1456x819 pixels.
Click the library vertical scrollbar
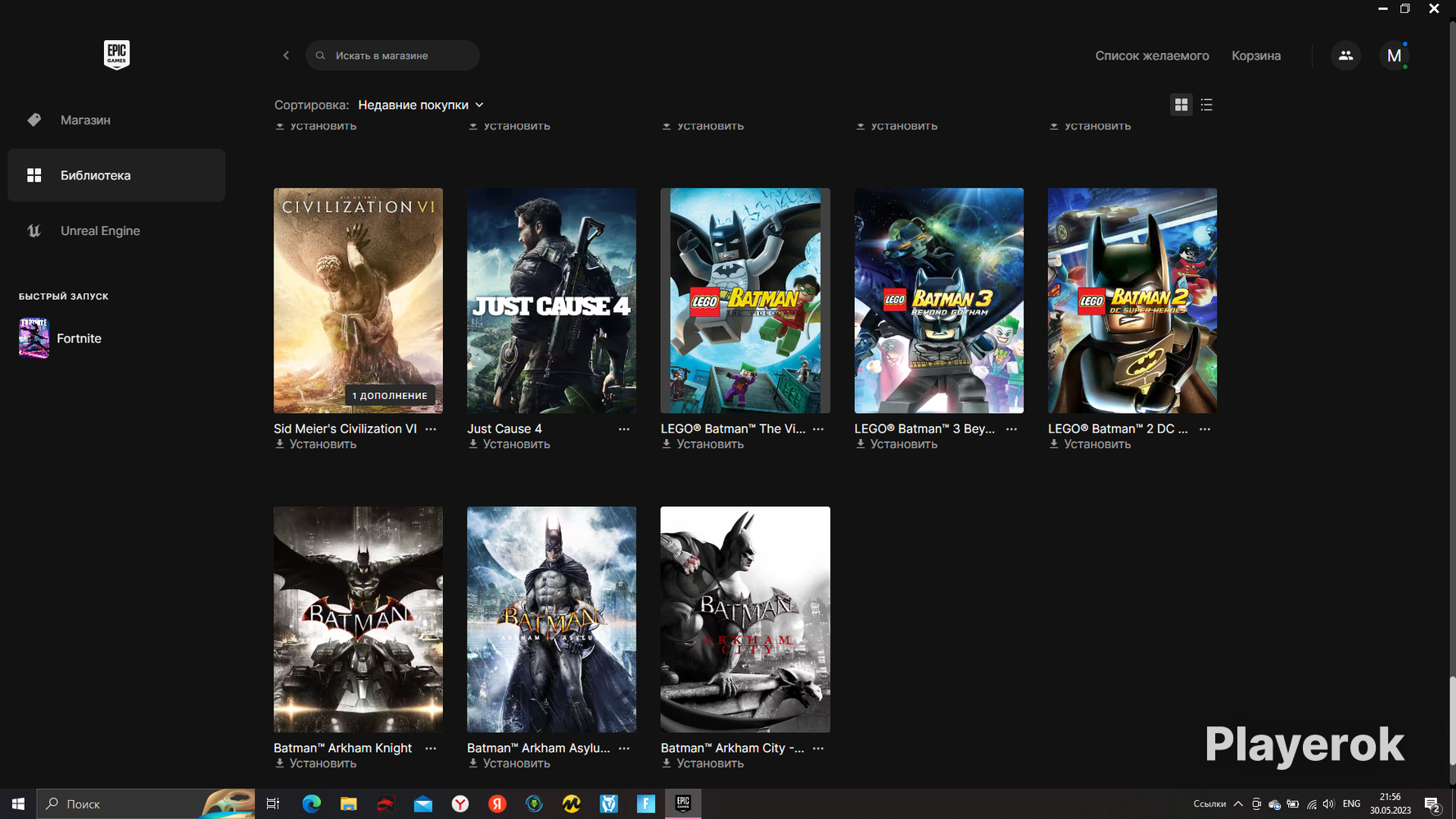[x=1452, y=721]
